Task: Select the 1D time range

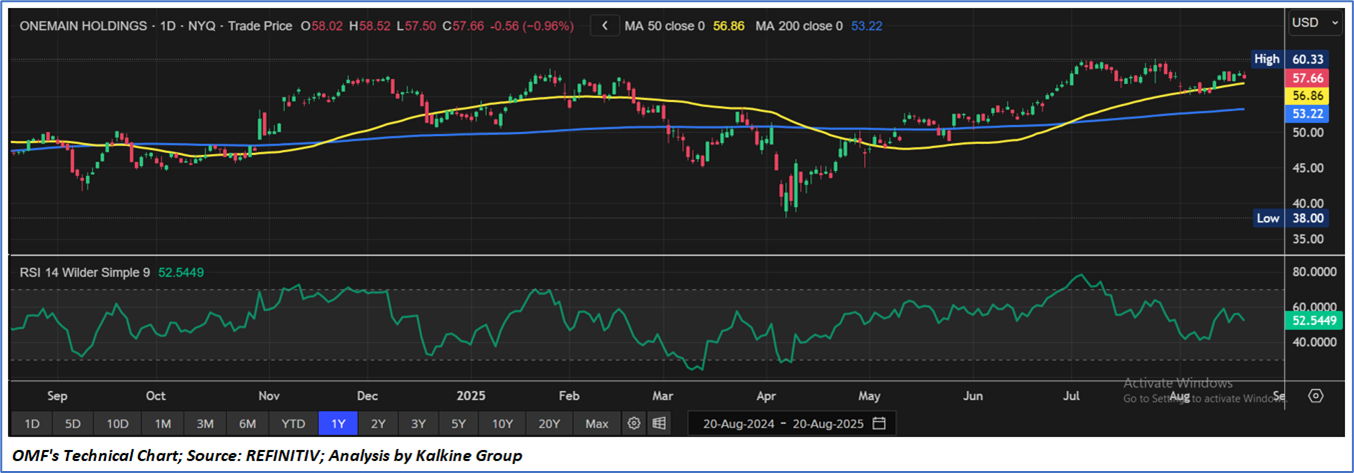Action: [32, 423]
